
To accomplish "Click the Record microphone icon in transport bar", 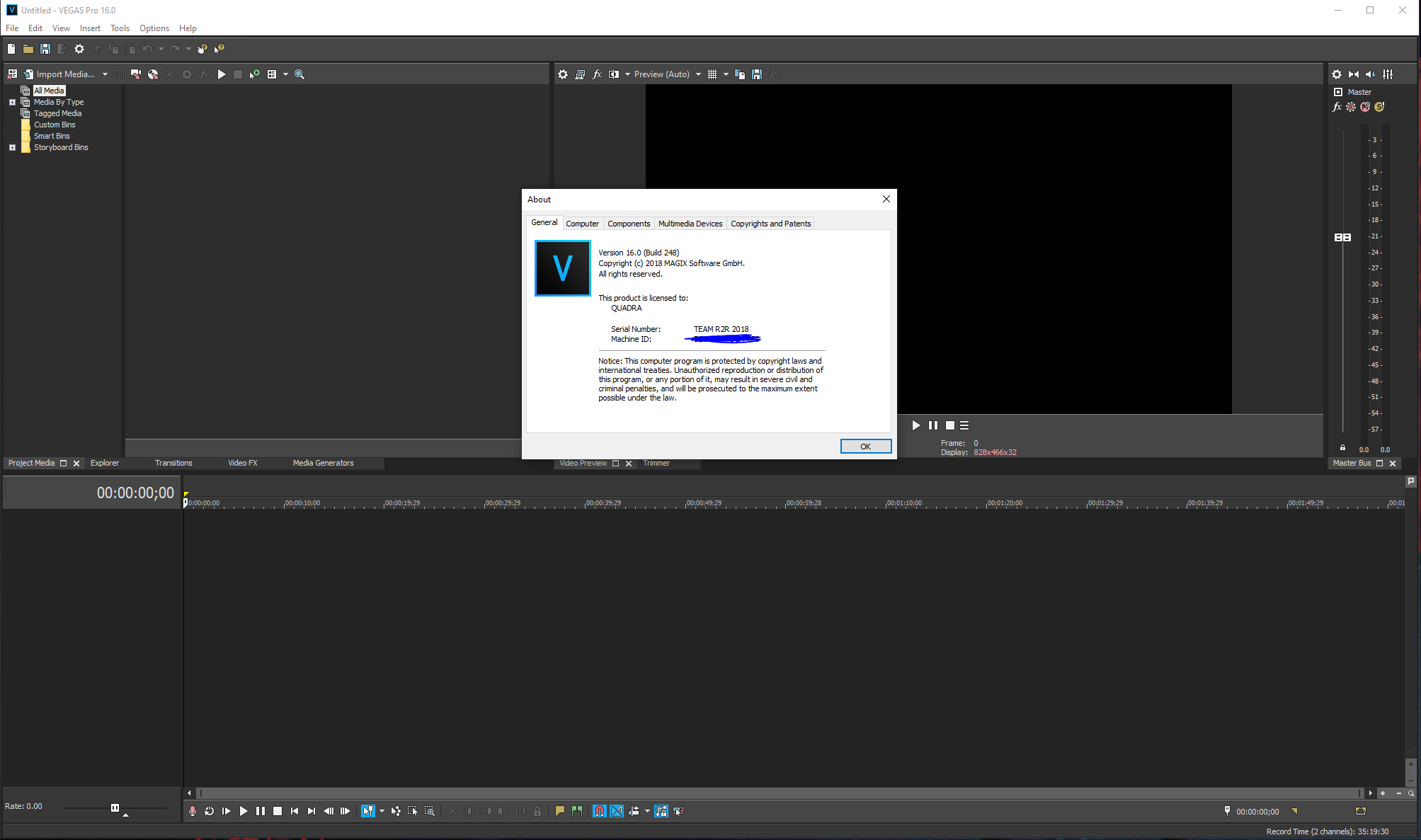I will [192, 811].
